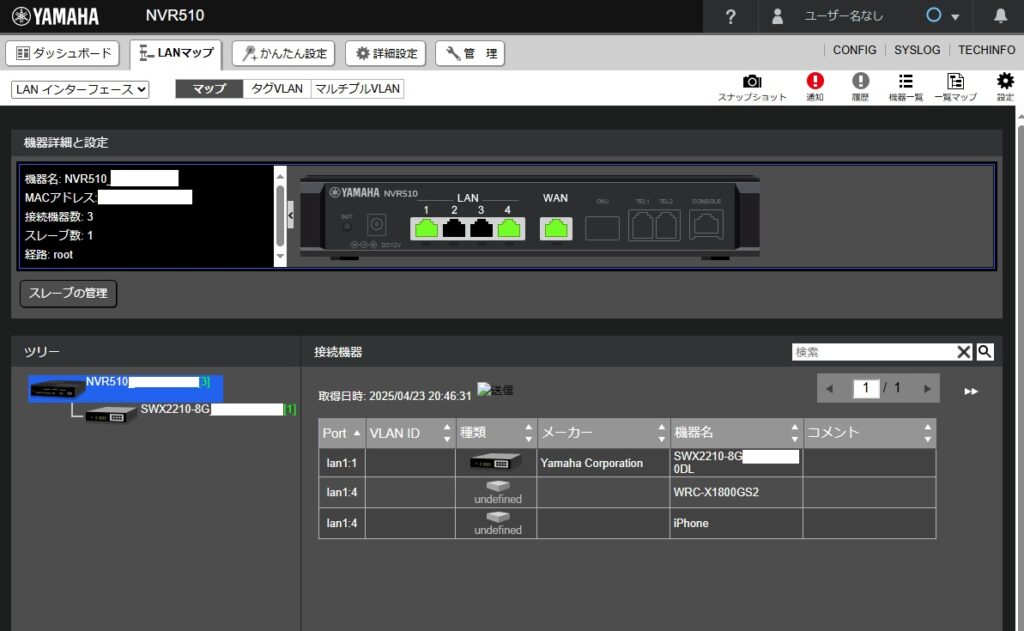Click the magnifier search icon
This screenshot has width=1024, height=631.
(x=985, y=351)
